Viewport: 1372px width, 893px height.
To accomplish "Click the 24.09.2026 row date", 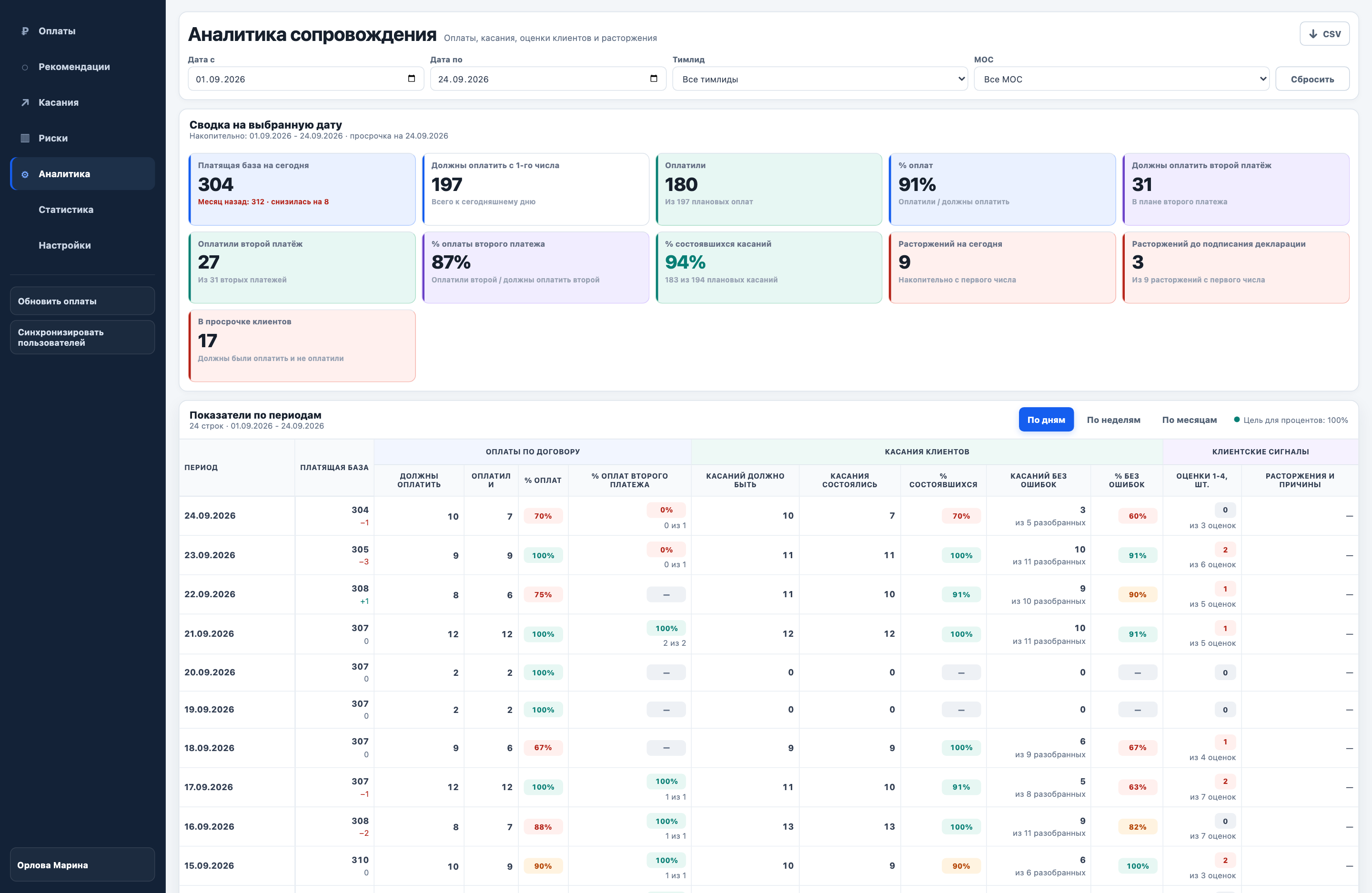I will coord(210,515).
